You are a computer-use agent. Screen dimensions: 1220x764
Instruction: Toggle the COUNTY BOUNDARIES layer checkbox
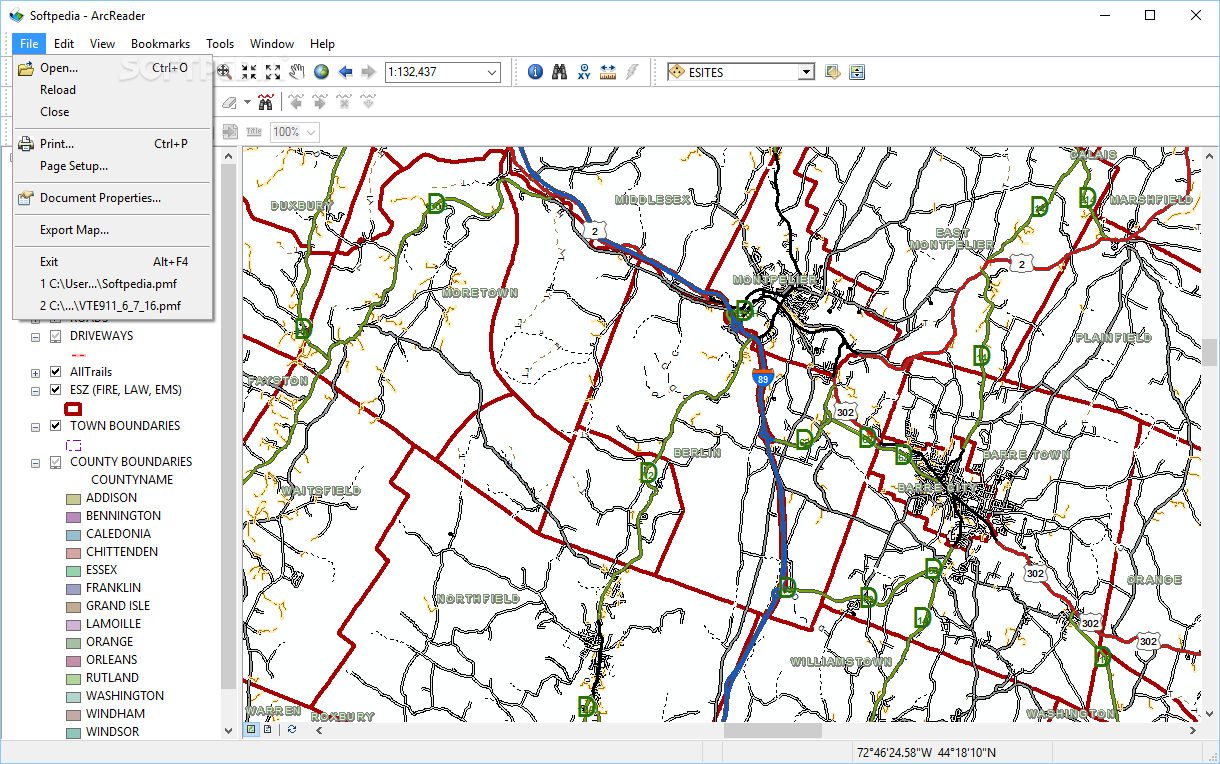pyautogui.click(x=56, y=462)
